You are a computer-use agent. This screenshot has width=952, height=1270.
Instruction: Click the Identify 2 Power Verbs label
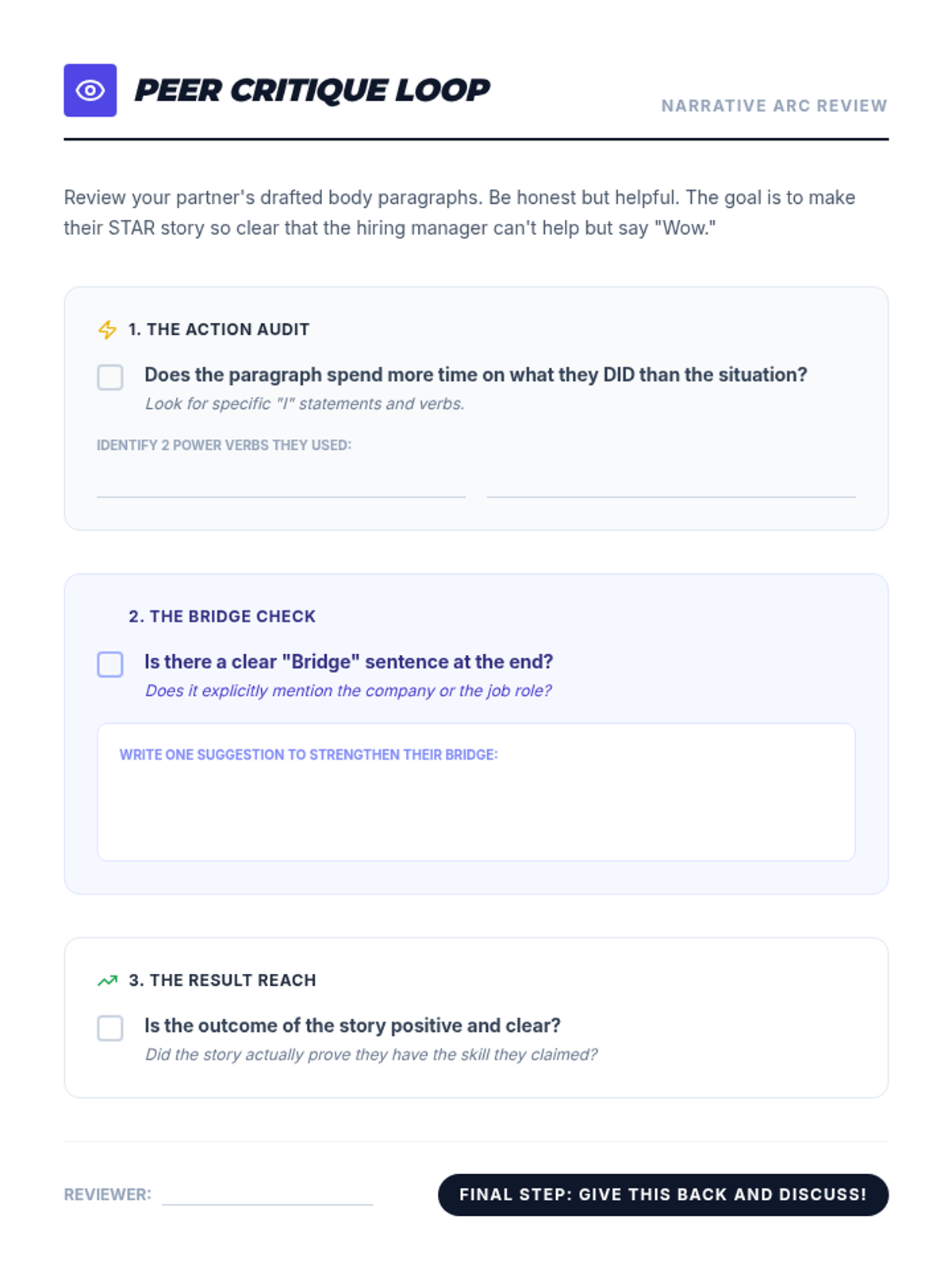(224, 445)
